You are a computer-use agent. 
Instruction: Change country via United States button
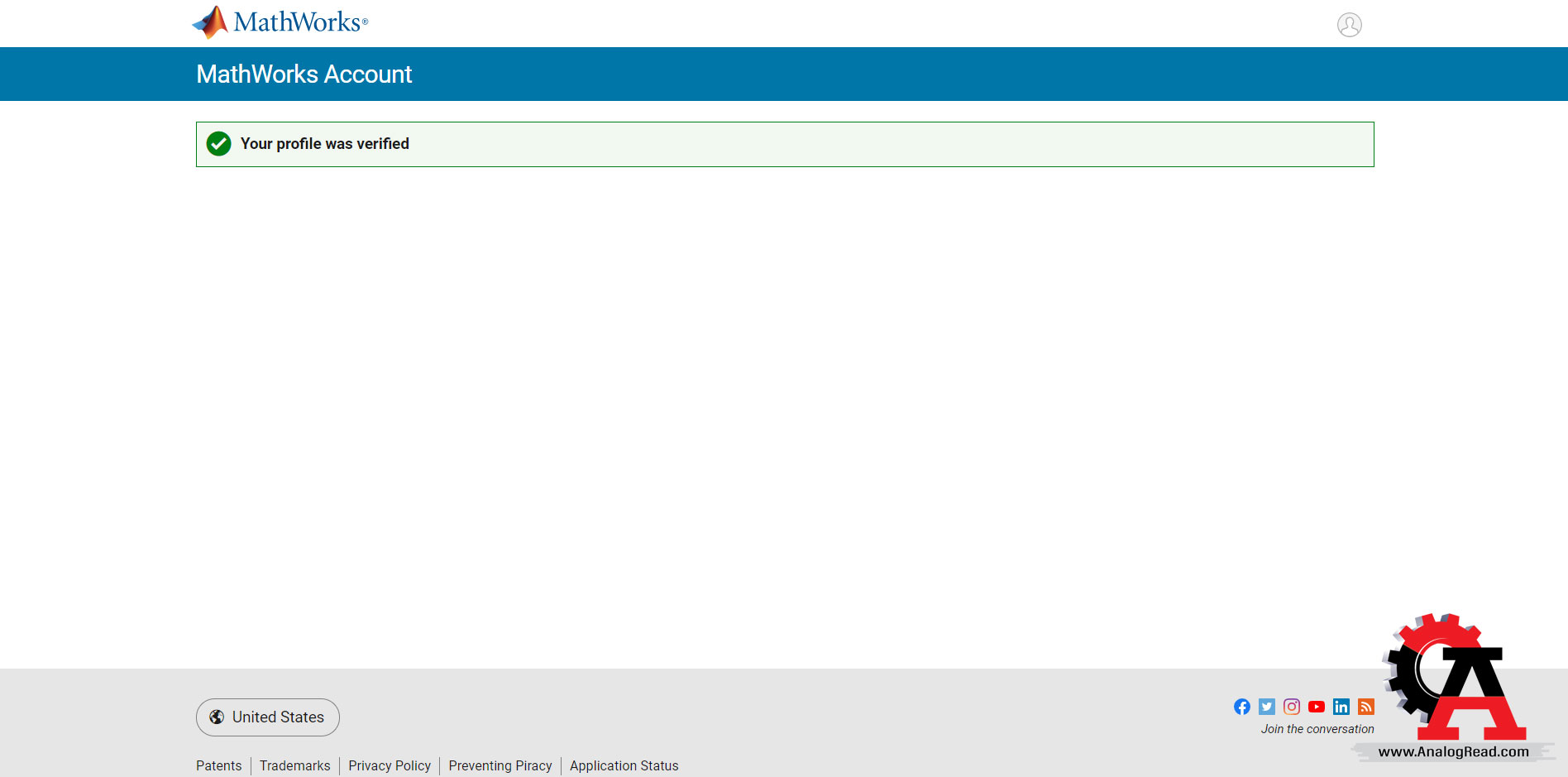pos(268,717)
